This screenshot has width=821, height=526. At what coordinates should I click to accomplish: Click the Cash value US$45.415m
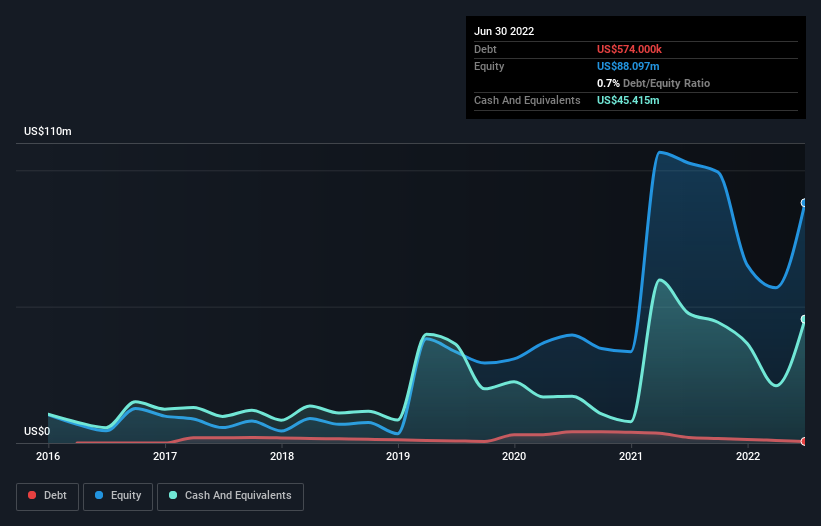(628, 100)
